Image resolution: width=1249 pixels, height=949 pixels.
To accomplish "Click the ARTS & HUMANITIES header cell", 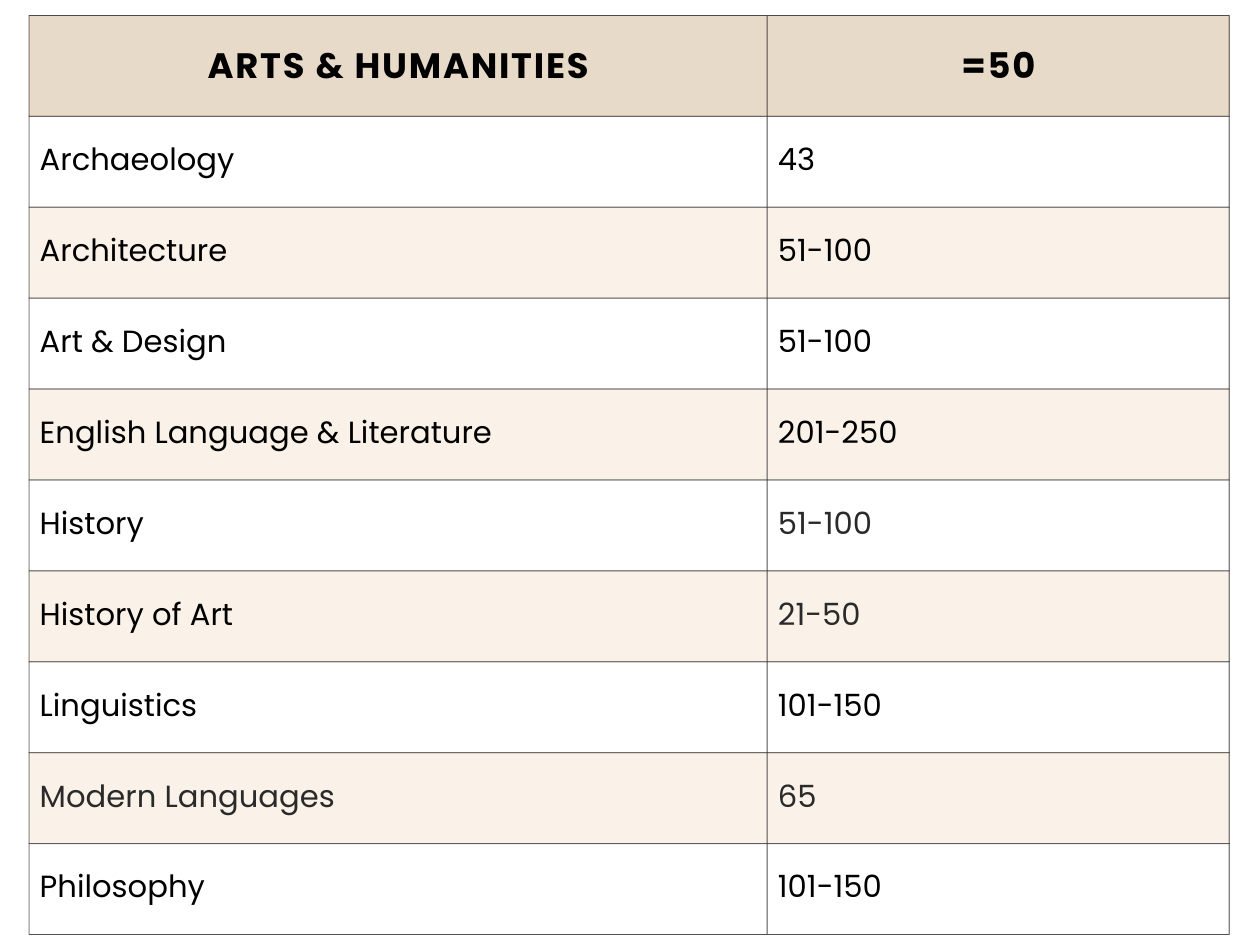I will point(398,66).
